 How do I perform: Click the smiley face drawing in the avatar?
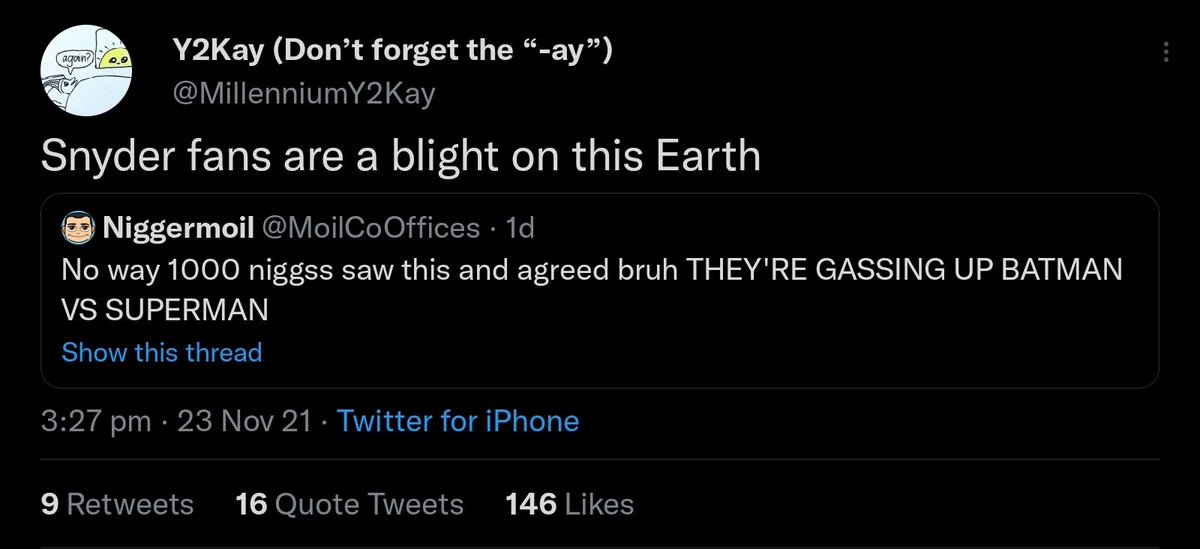(x=117, y=63)
